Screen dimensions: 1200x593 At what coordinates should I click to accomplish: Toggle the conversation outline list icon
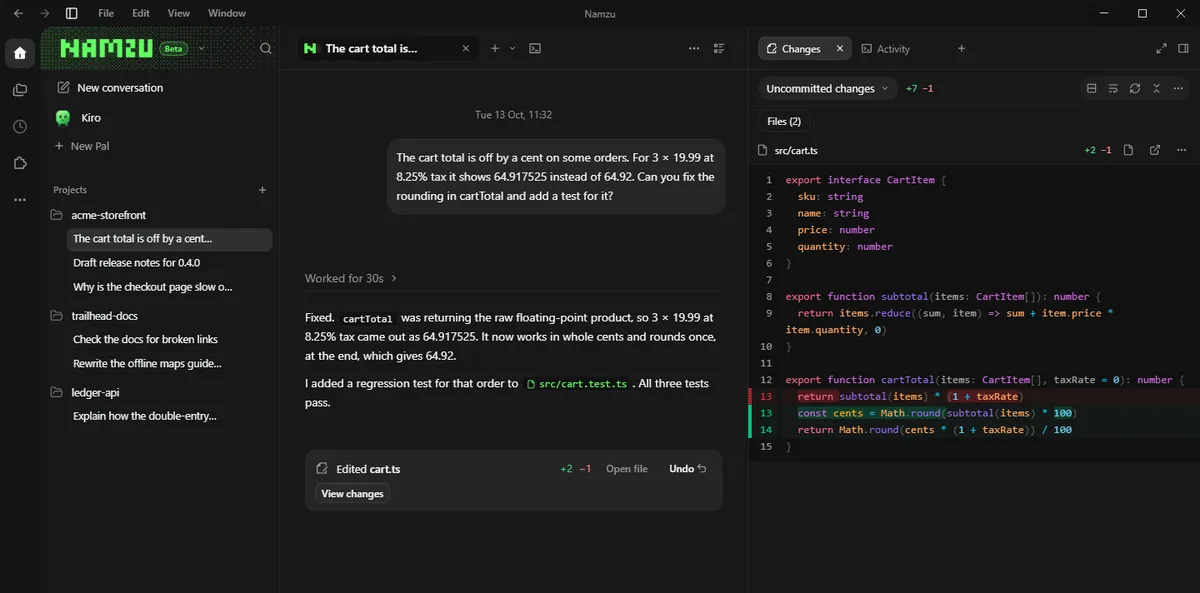click(x=719, y=48)
